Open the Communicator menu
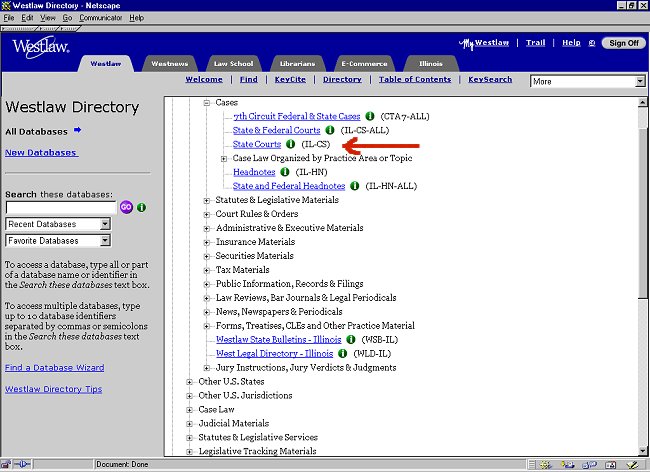Image resolution: width=650 pixels, height=472 pixels. coord(102,18)
